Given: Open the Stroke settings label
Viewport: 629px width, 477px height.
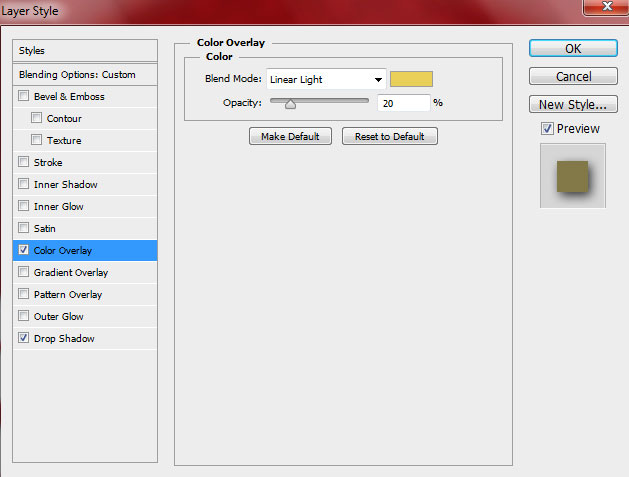Looking at the screenshot, I should [x=48, y=162].
